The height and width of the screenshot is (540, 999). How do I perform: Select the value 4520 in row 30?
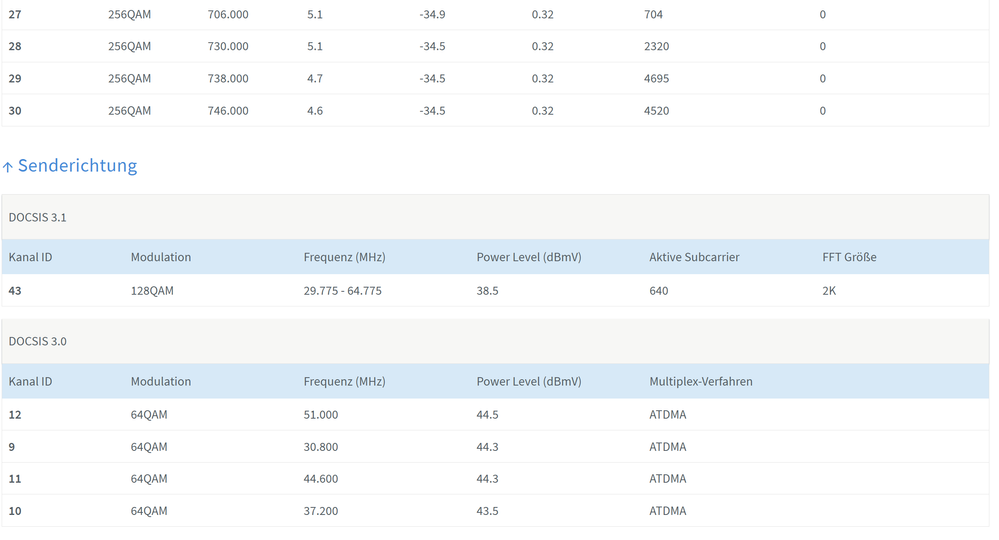(x=657, y=111)
